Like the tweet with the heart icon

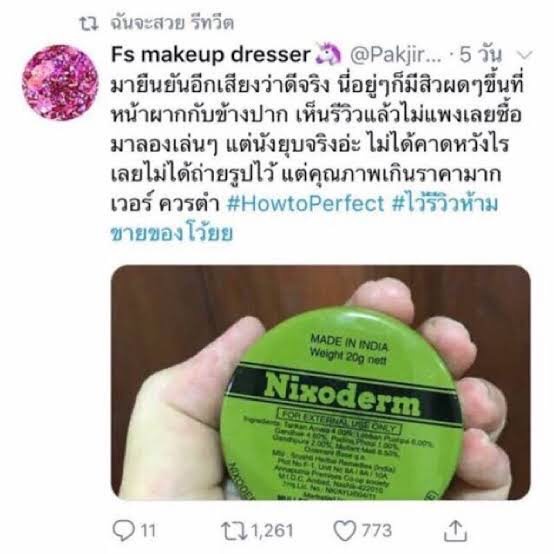pos(345,531)
